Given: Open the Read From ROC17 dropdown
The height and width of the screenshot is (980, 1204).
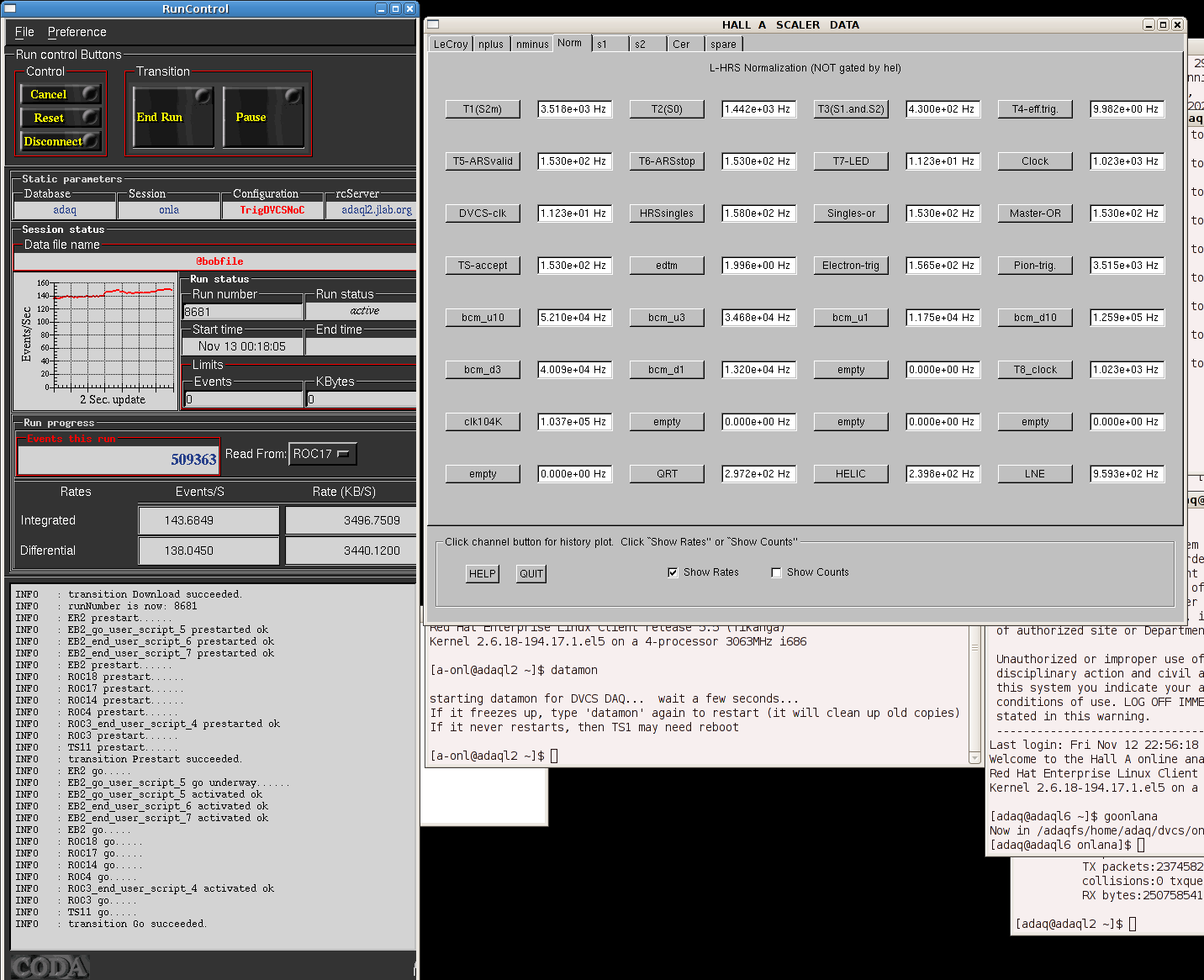Looking at the screenshot, I should (323, 454).
